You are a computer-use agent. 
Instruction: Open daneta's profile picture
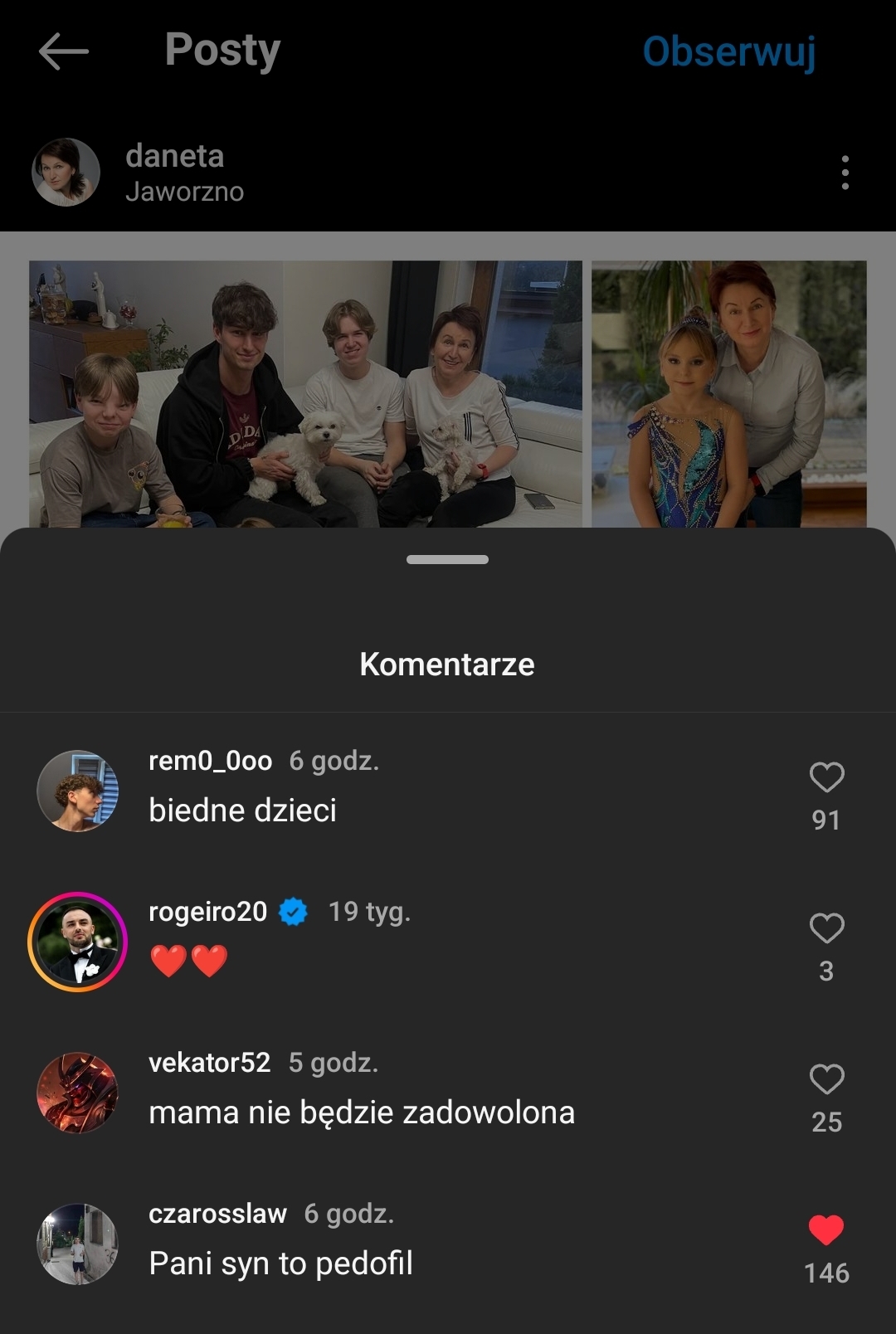[x=66, y=173]
